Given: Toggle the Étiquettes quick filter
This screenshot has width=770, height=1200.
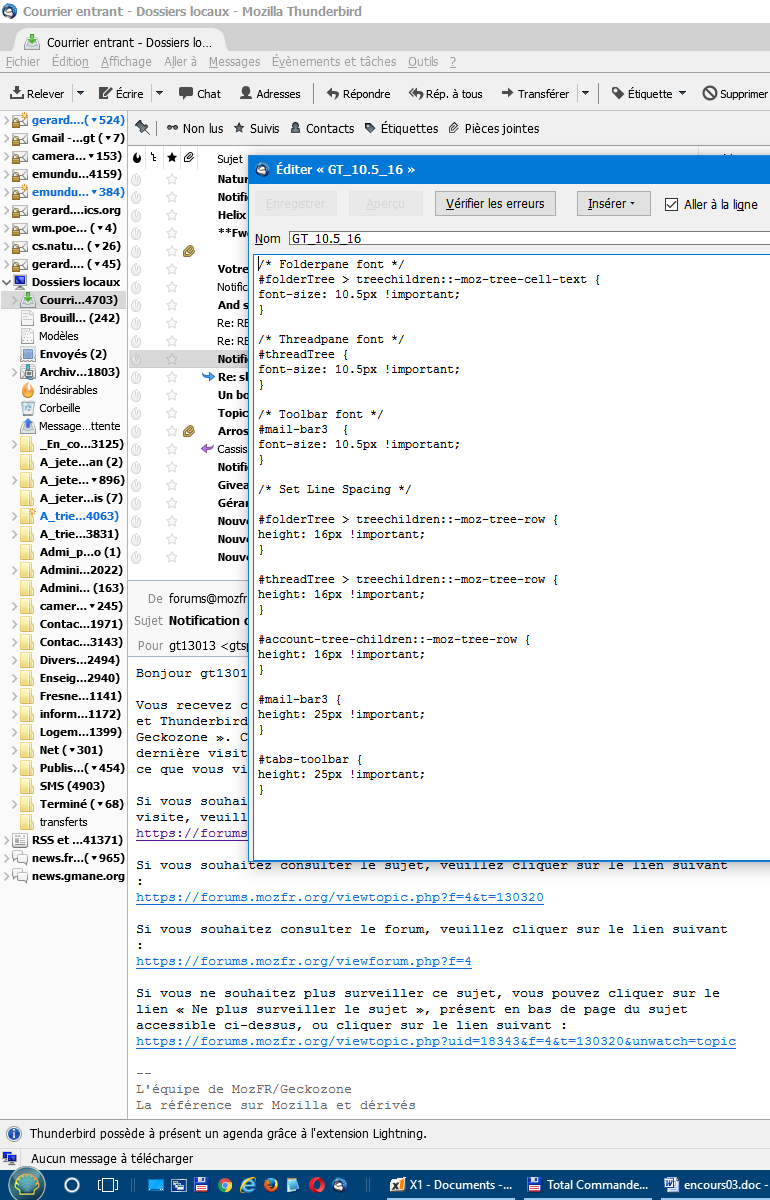Looking at the screenshot, I should click(x=401, y=128).
